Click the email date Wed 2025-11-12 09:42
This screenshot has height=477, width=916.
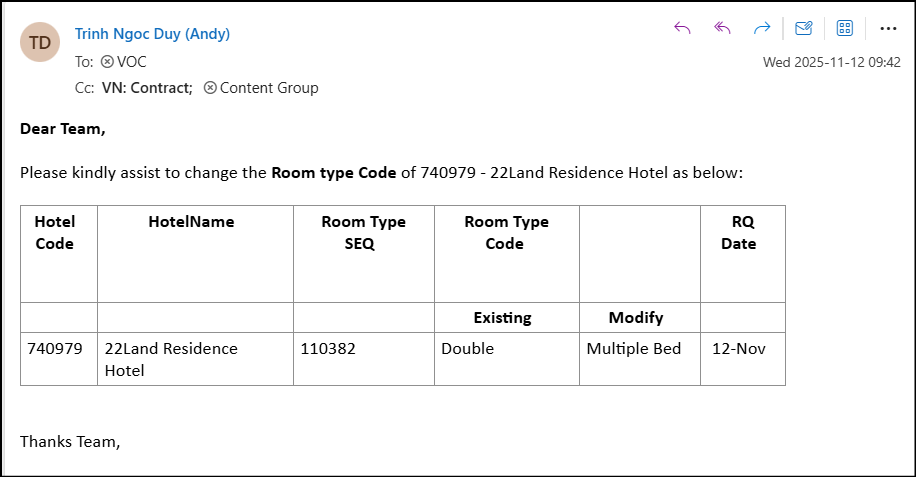[831, 62]
